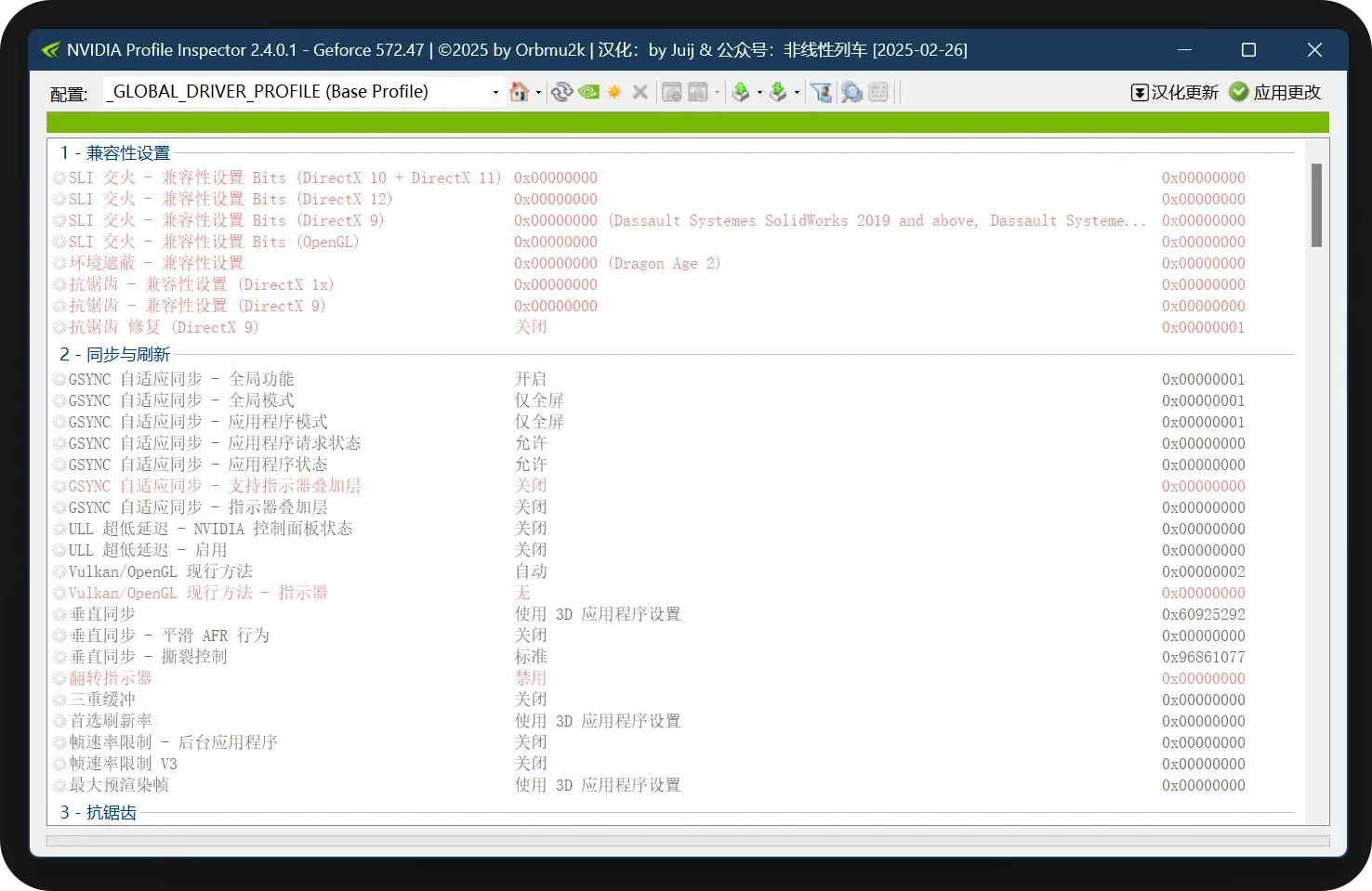Expand the dropdown arrow beside home icon
1372x891 pixels.
tap(538, 93)
